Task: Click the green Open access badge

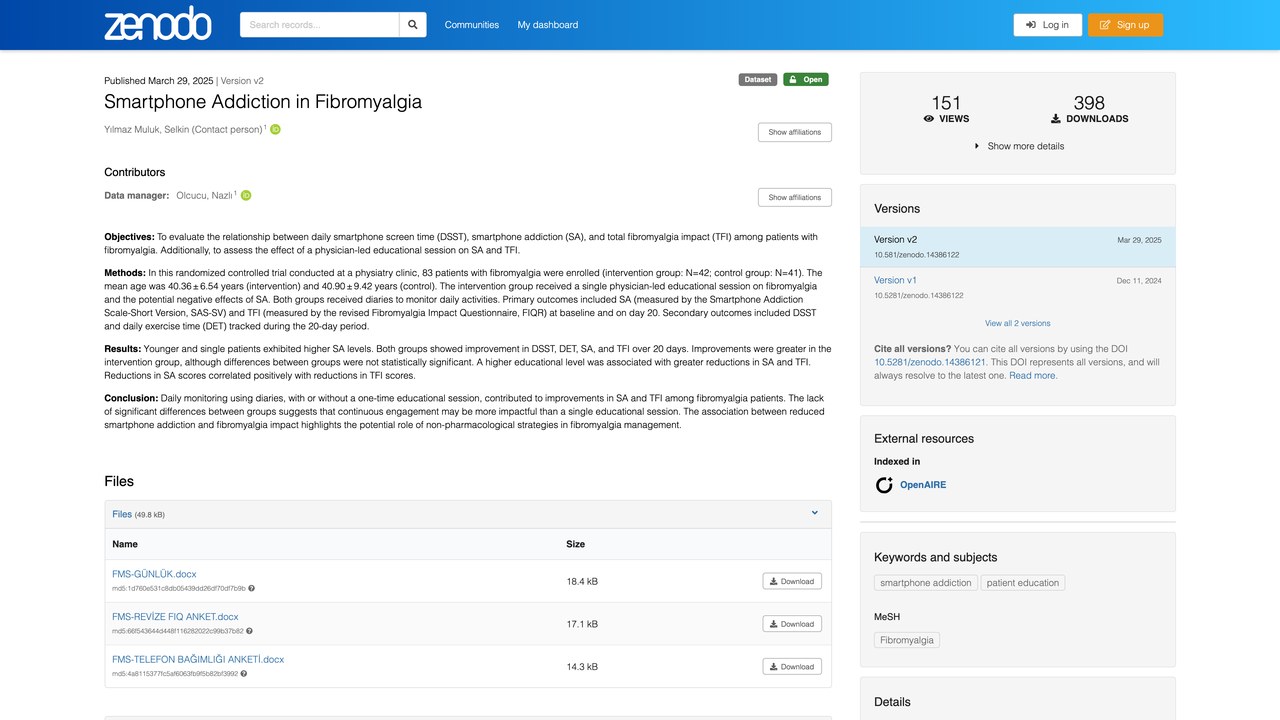Action: click(806, 80)
